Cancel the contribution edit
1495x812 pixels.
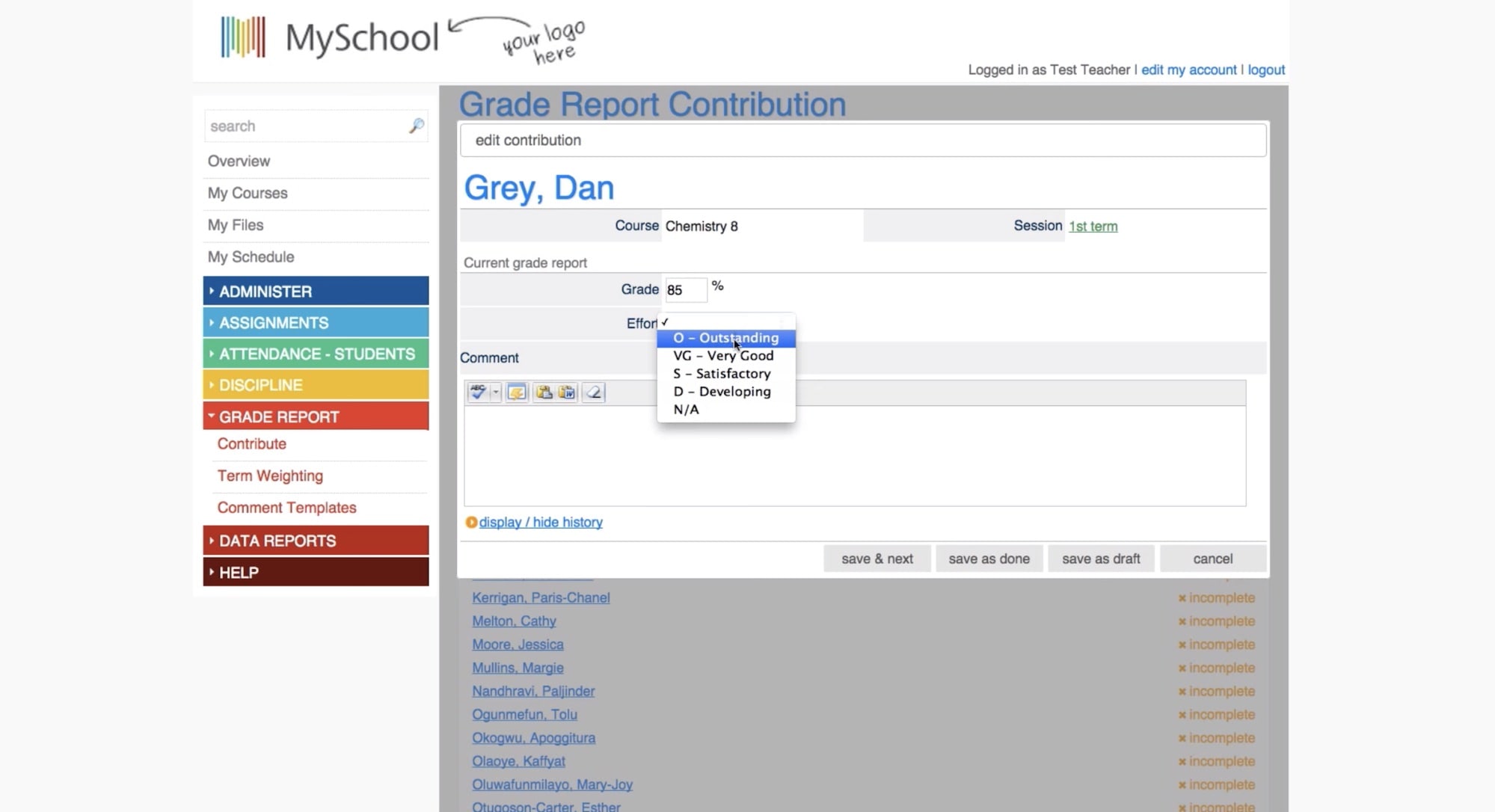point(1213,559)
